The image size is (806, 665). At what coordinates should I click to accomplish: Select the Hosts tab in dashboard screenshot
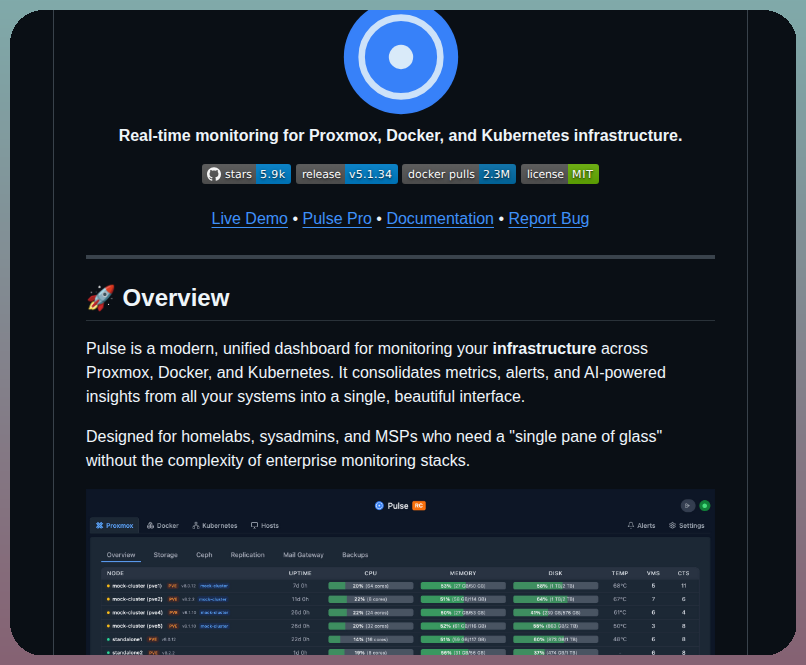[265, 526]
